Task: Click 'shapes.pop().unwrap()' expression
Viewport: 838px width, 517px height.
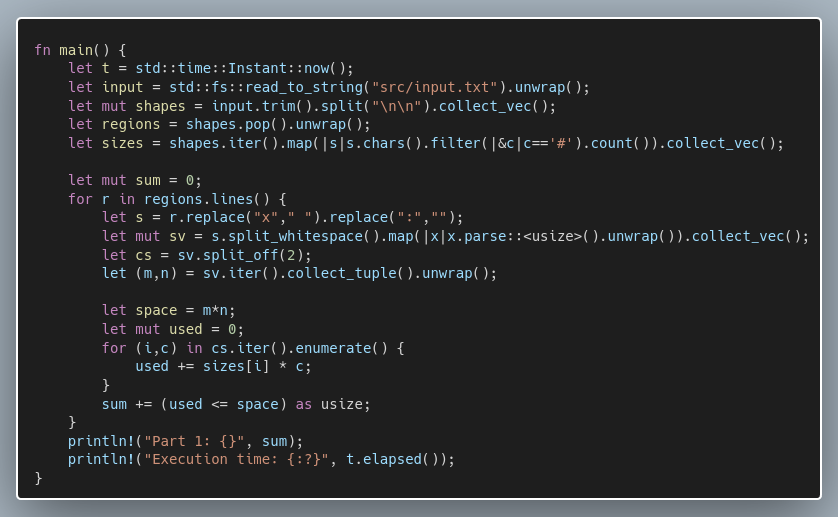Action: (x=274, y=125)
